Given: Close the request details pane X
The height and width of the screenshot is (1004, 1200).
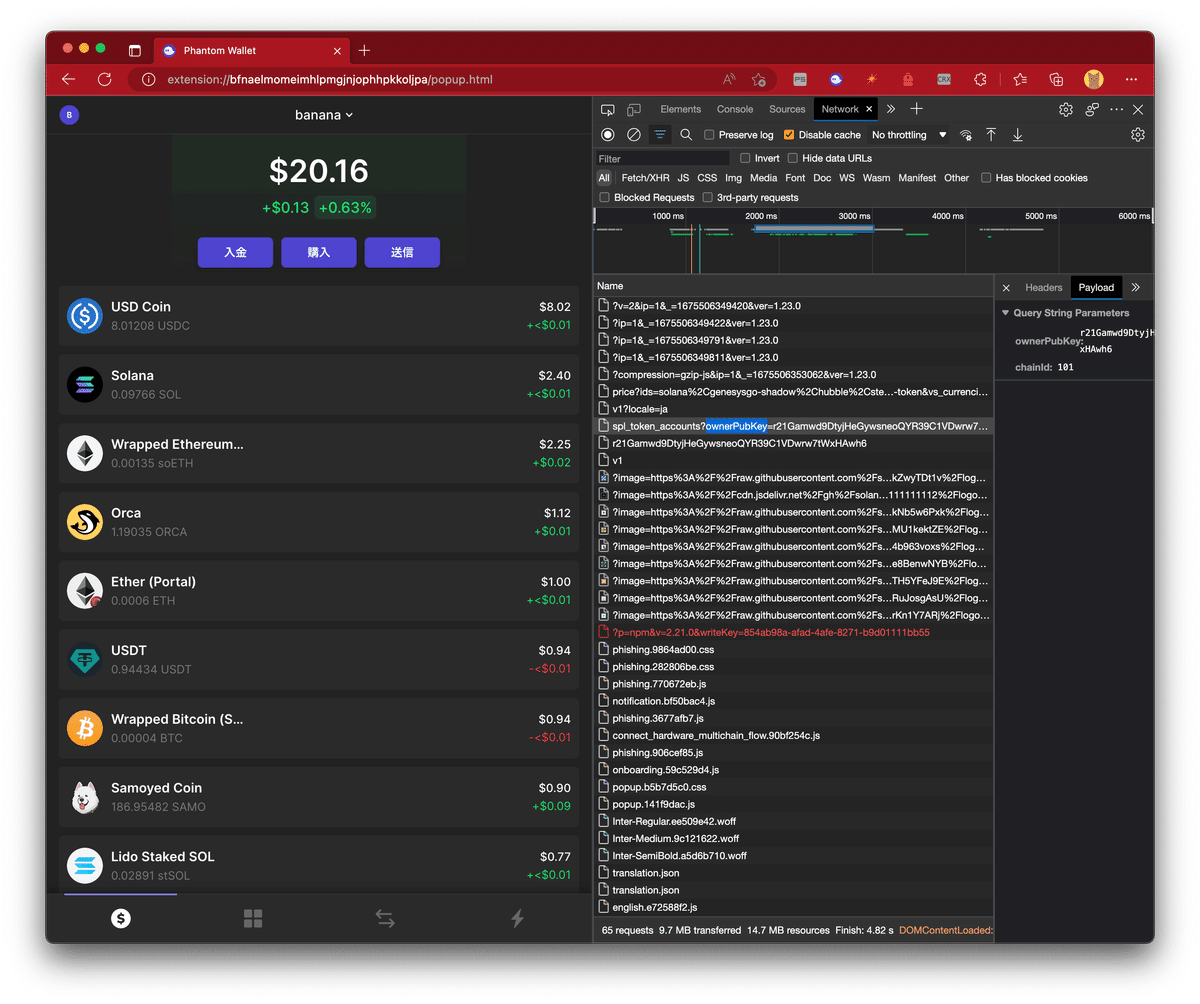Looking at the screenshot, I should (1006, 287).
